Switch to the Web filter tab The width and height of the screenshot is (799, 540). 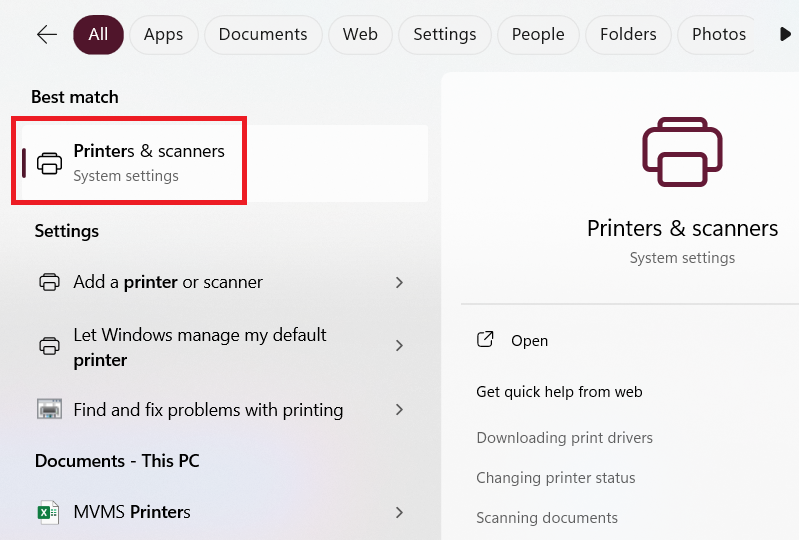point(360,35)
